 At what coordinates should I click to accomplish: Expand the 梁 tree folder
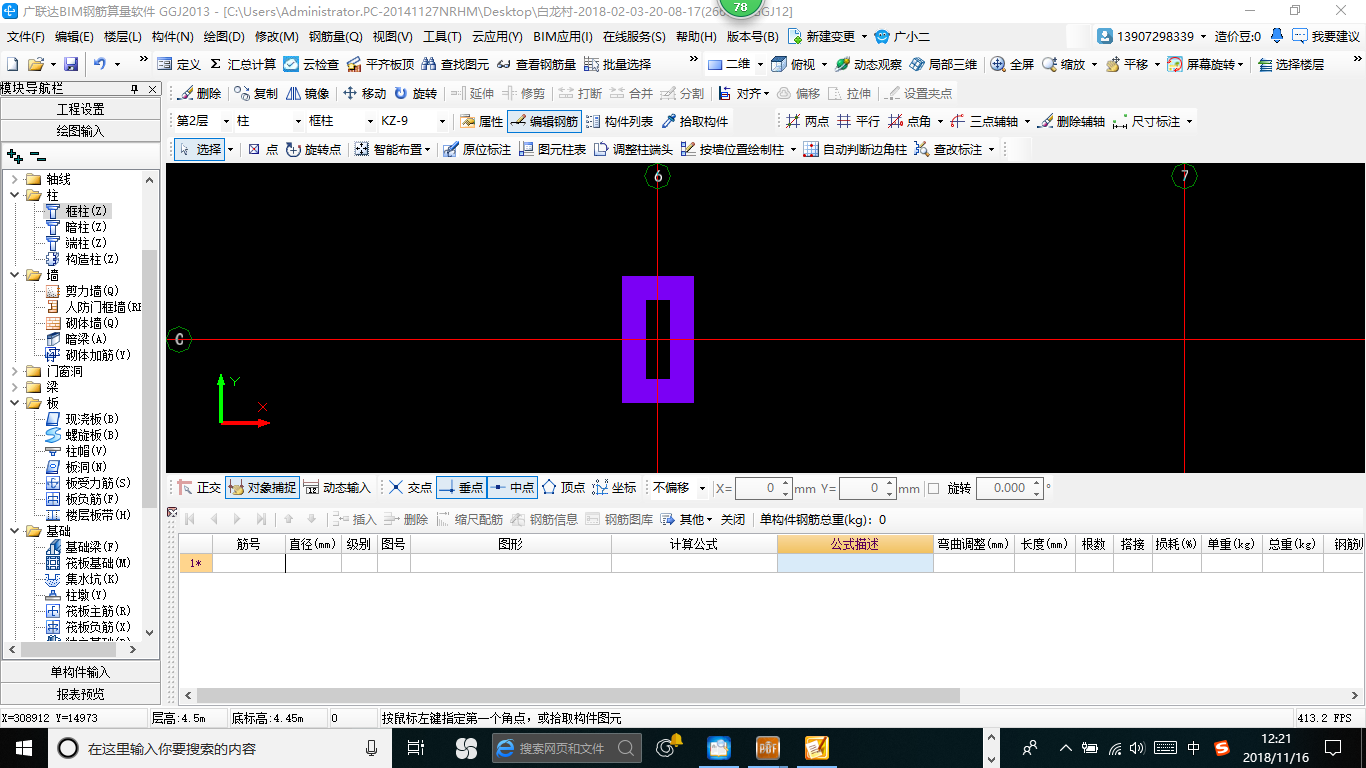point(15,387)
